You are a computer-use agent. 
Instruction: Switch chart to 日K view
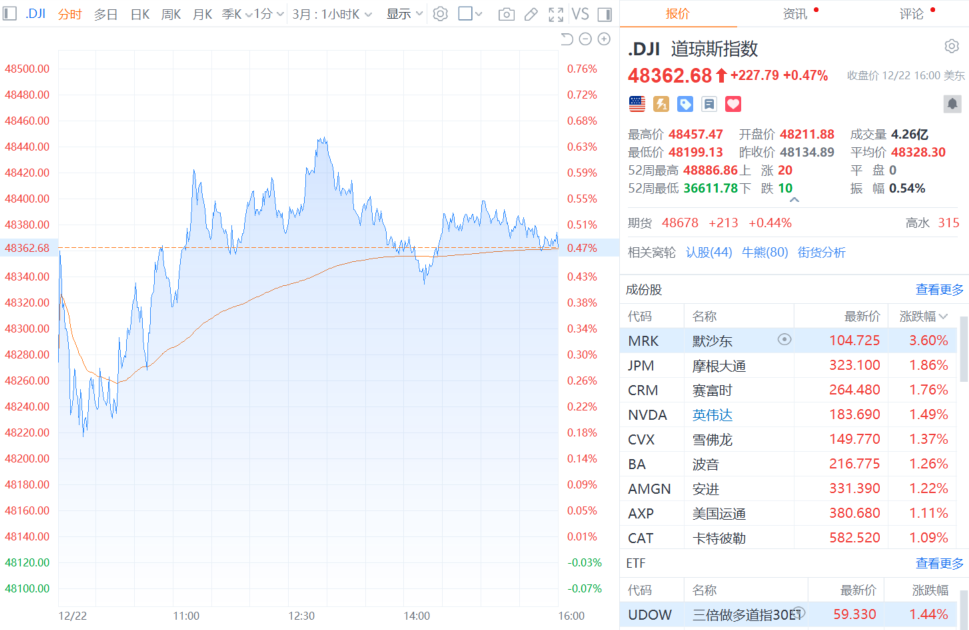tap(140, 14)
